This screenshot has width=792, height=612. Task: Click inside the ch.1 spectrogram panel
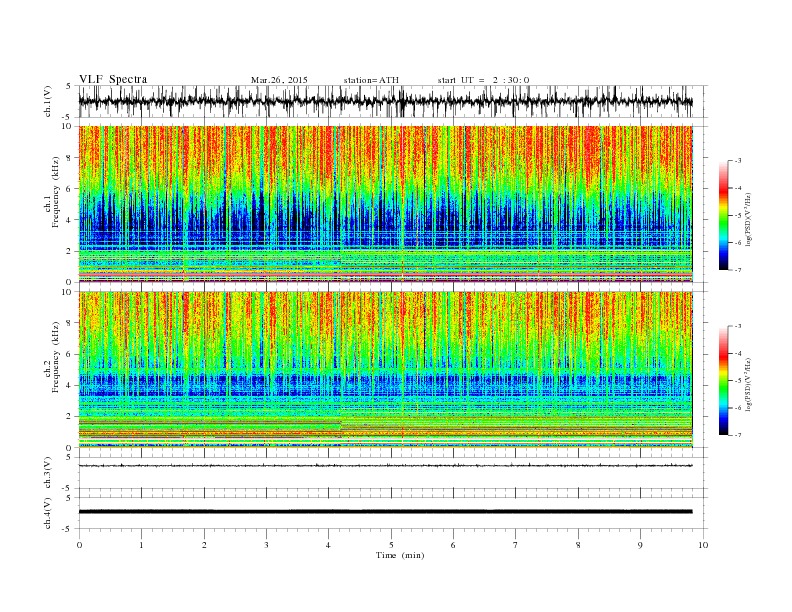pos(385,204)
